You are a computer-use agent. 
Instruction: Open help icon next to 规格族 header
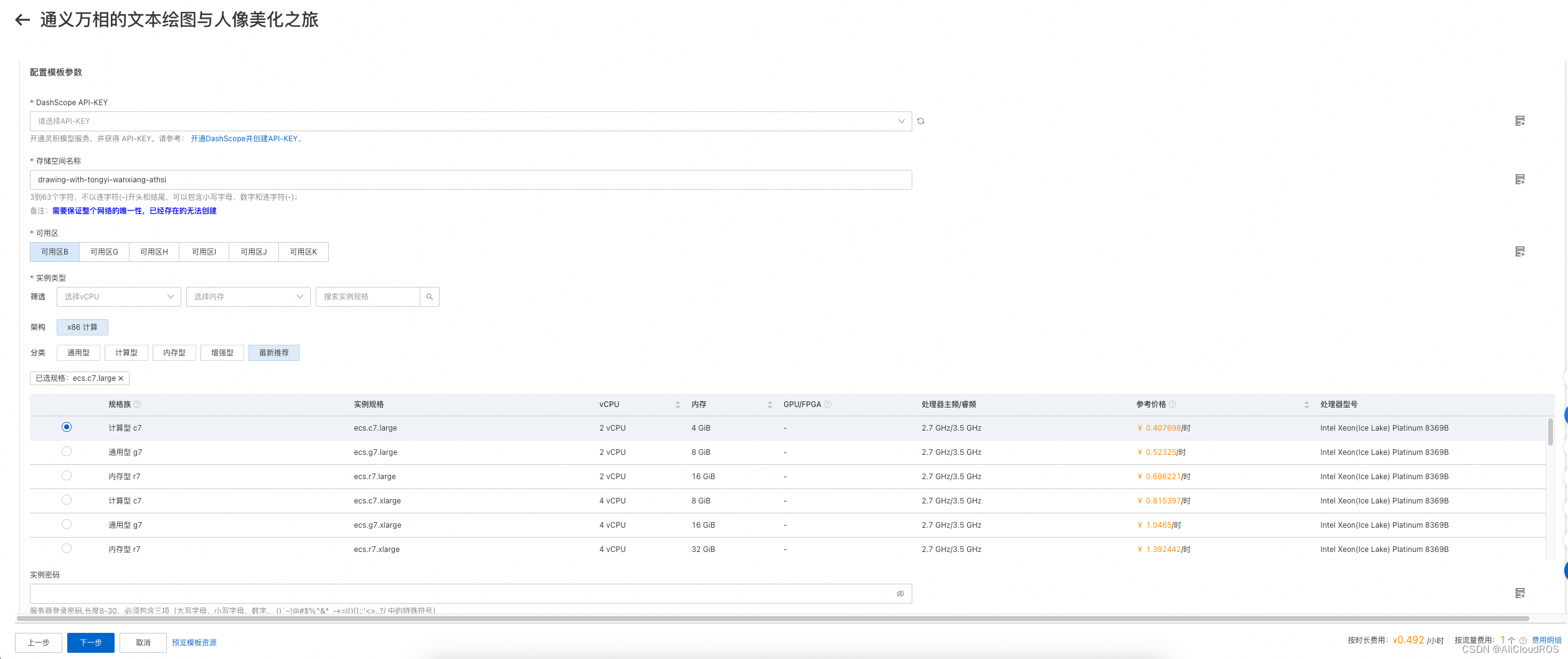pyautogui.click(x=138, y=404)
